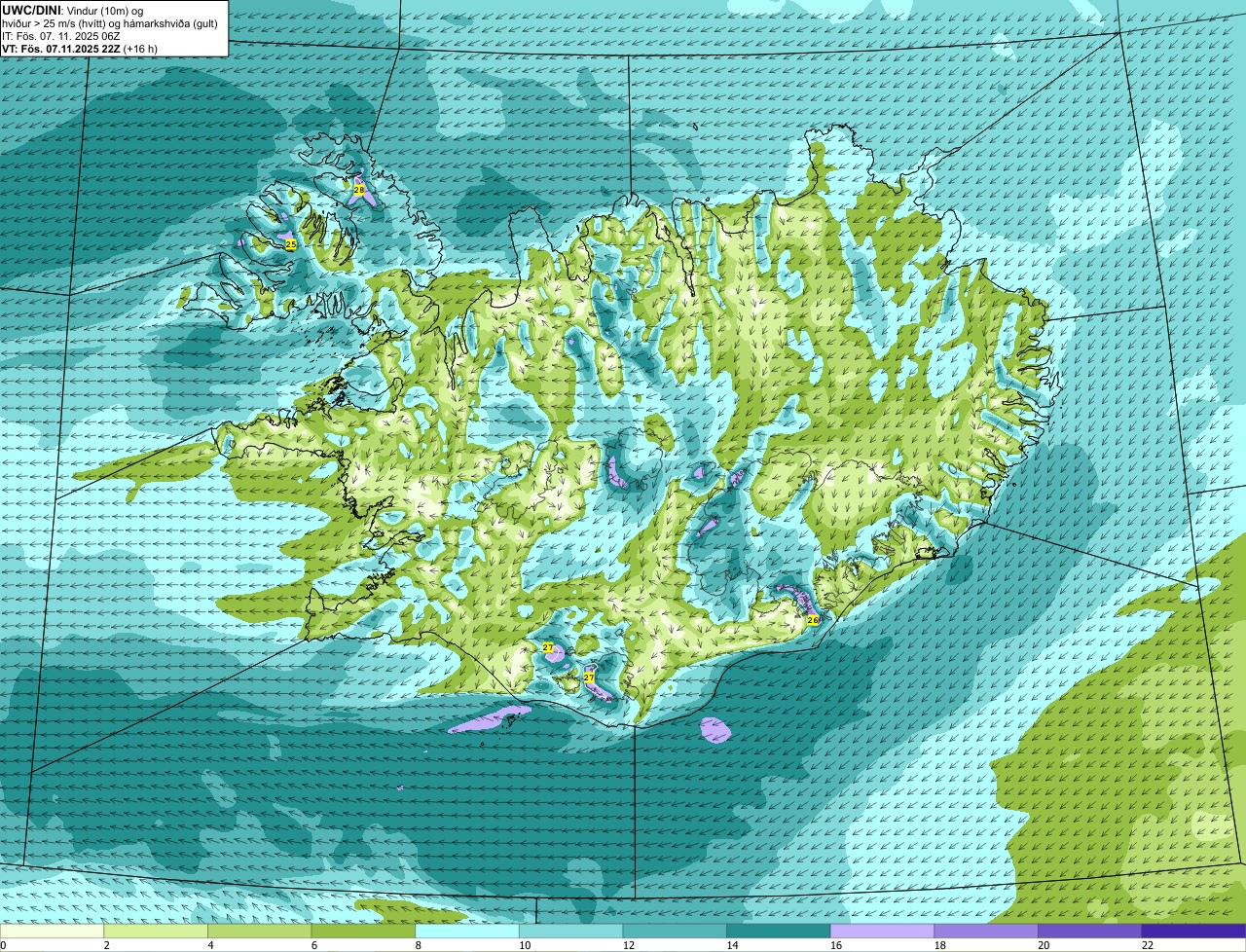
Task: Click the 16–18 m/s light lavender legend swatch
Action: coord(883,931)
